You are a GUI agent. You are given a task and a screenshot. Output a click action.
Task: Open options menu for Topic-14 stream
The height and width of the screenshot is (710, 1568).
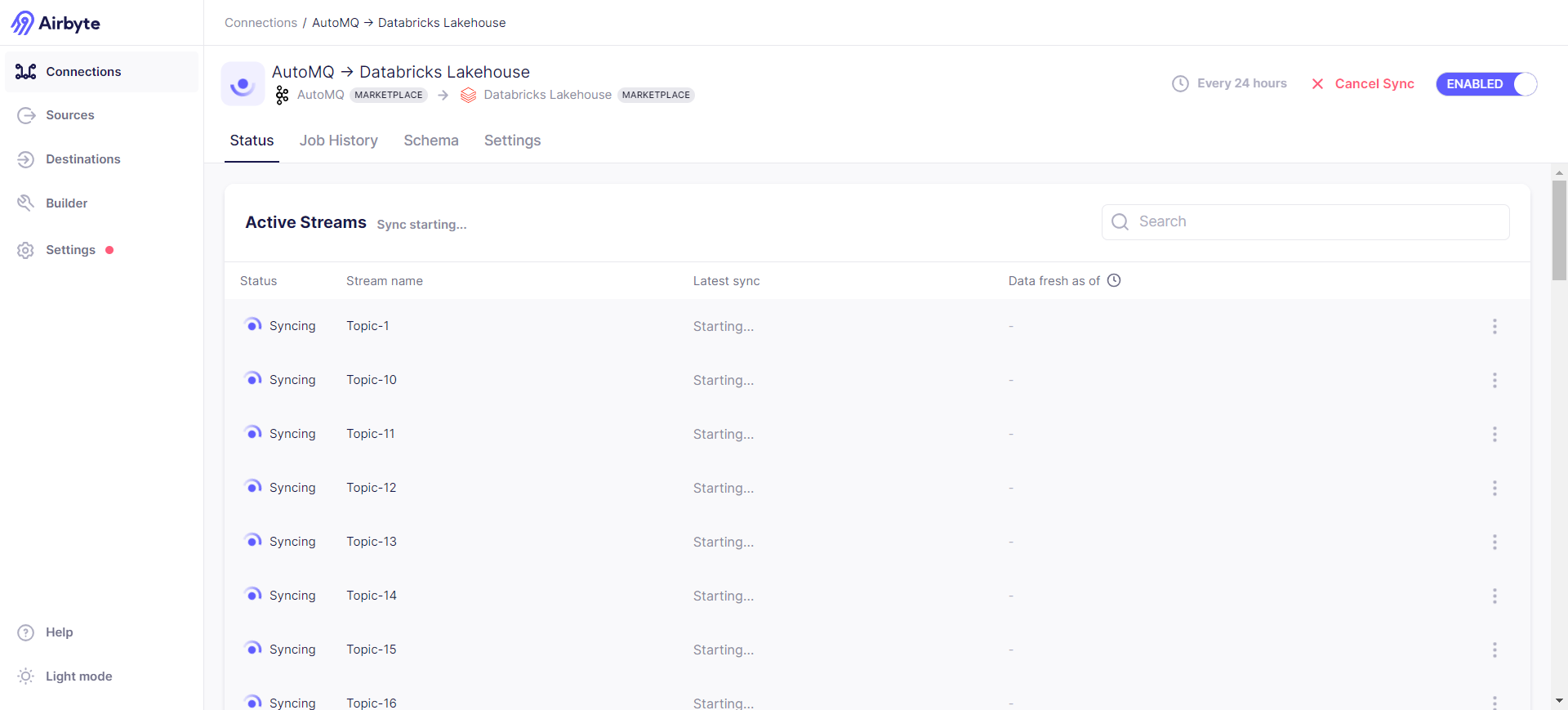pyautogui.click(x=1494, y=596)
